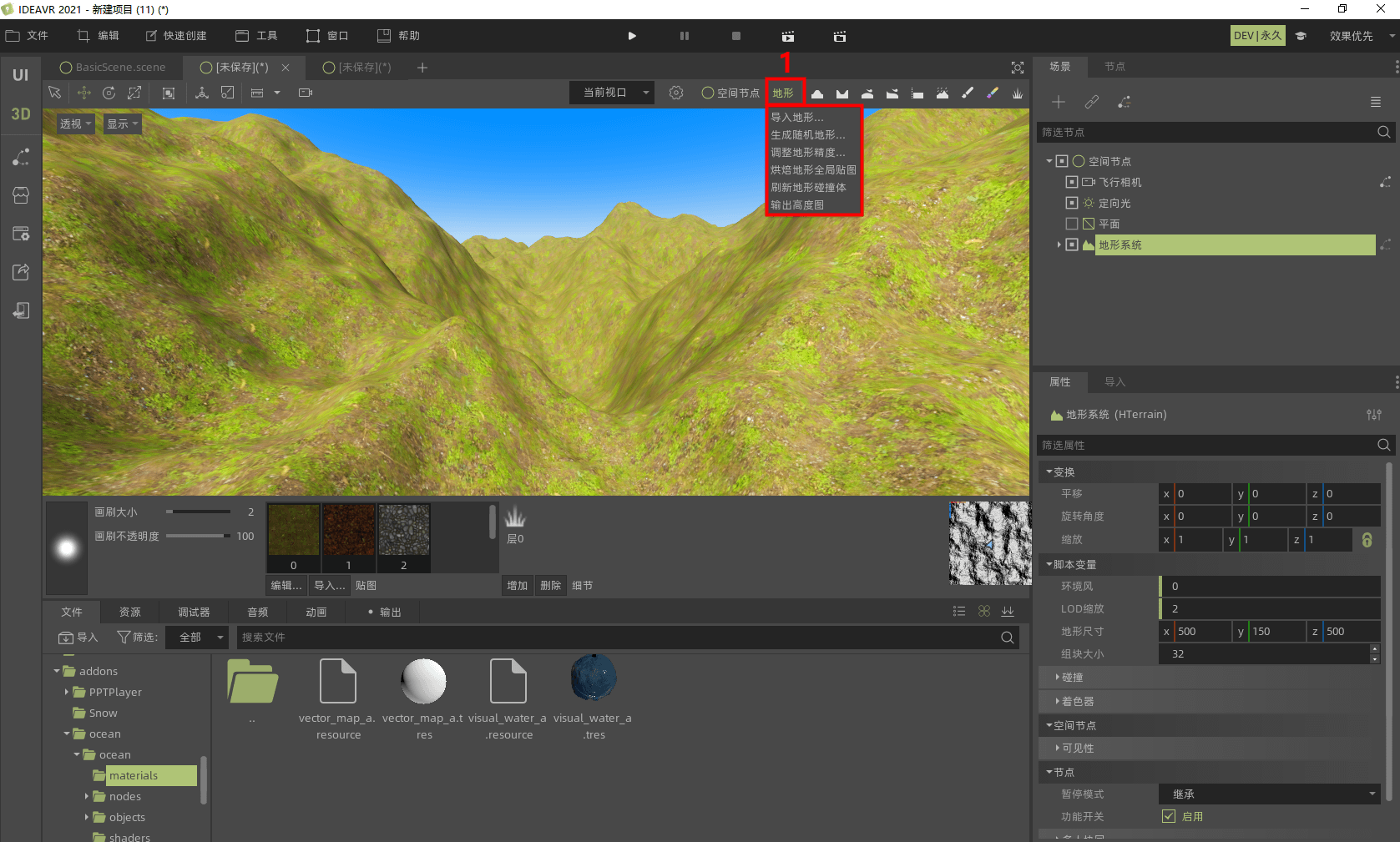
Task: Open the 显示 dropdown in viewport
Action: [122, 124]
